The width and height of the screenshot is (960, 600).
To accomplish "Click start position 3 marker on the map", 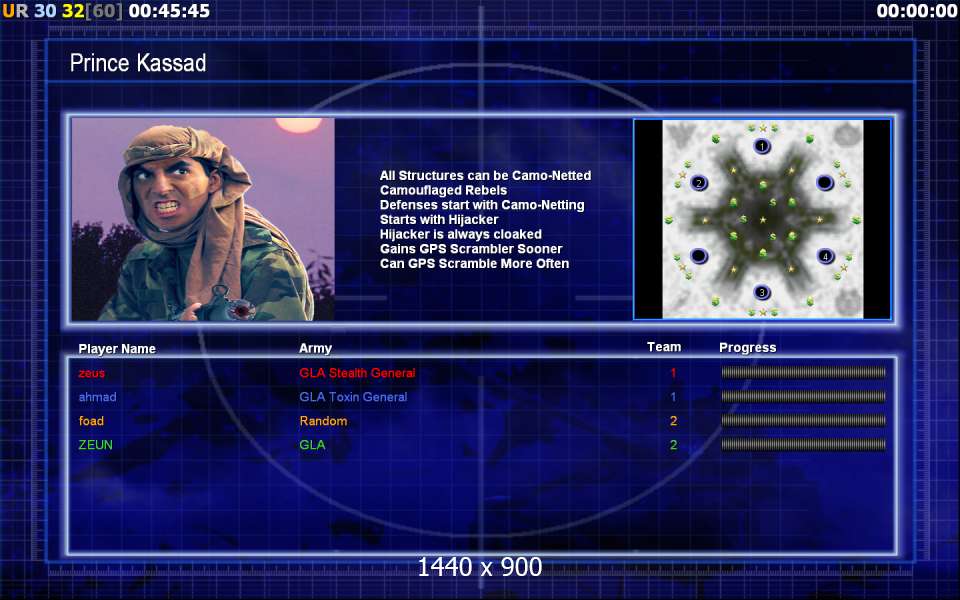I will click(762, 292).
